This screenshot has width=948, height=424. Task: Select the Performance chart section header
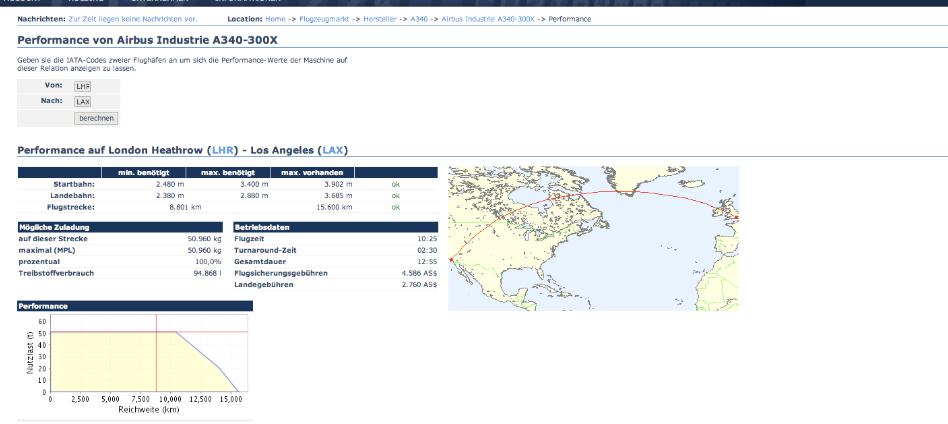click(x=135, y=306)
